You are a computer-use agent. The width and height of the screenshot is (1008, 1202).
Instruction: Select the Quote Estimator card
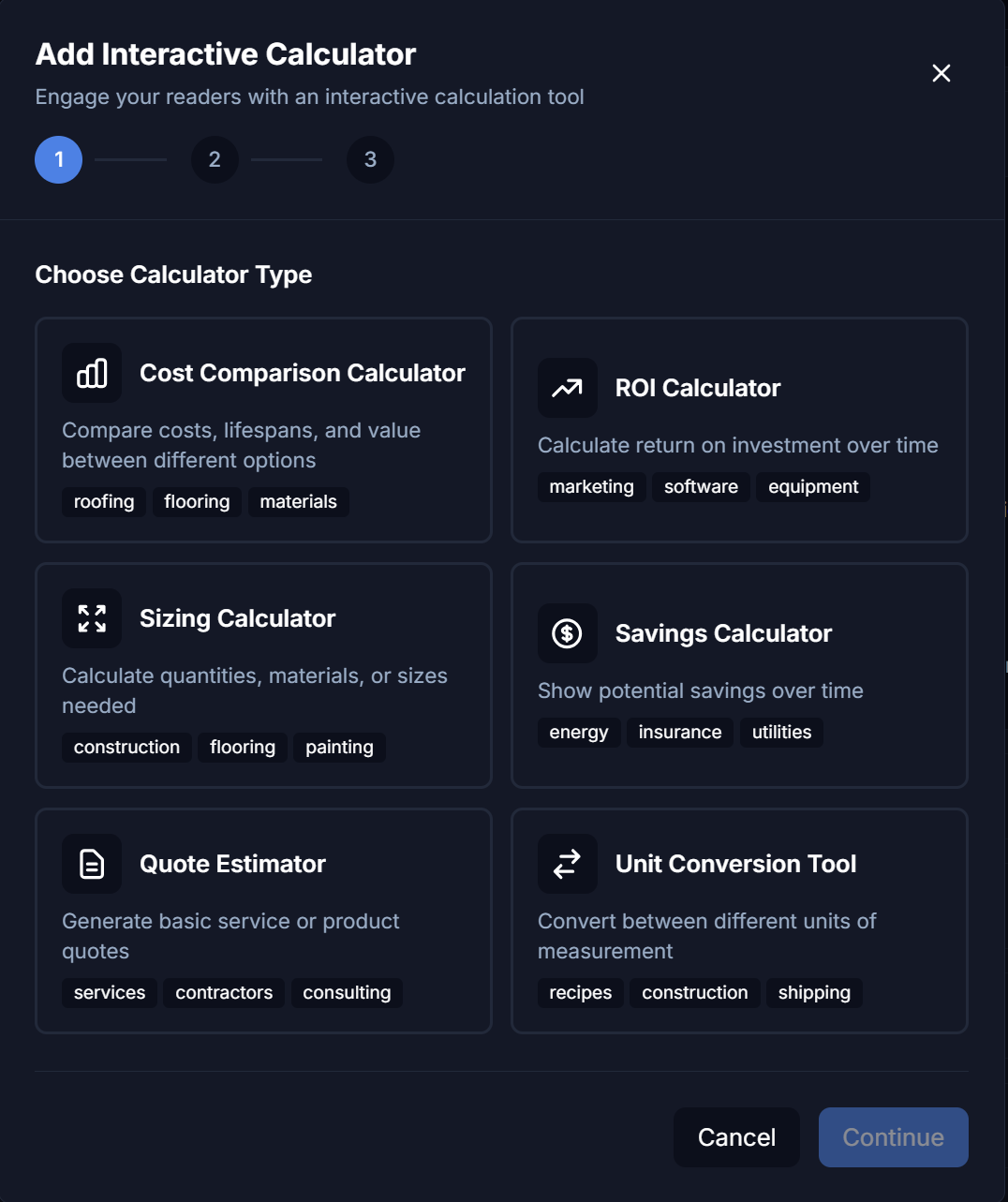tap(263, 921)
